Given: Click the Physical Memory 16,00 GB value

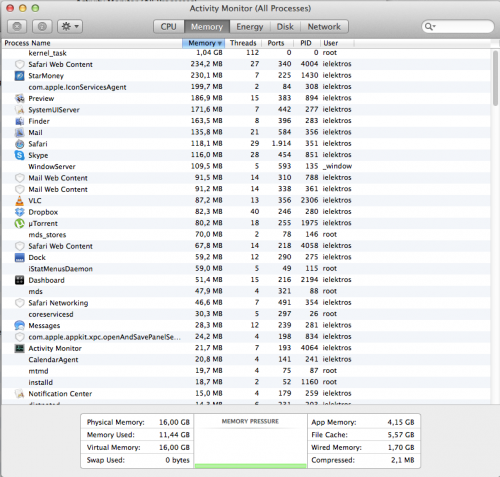Looking at the screenshot, I should coord(174,422).
